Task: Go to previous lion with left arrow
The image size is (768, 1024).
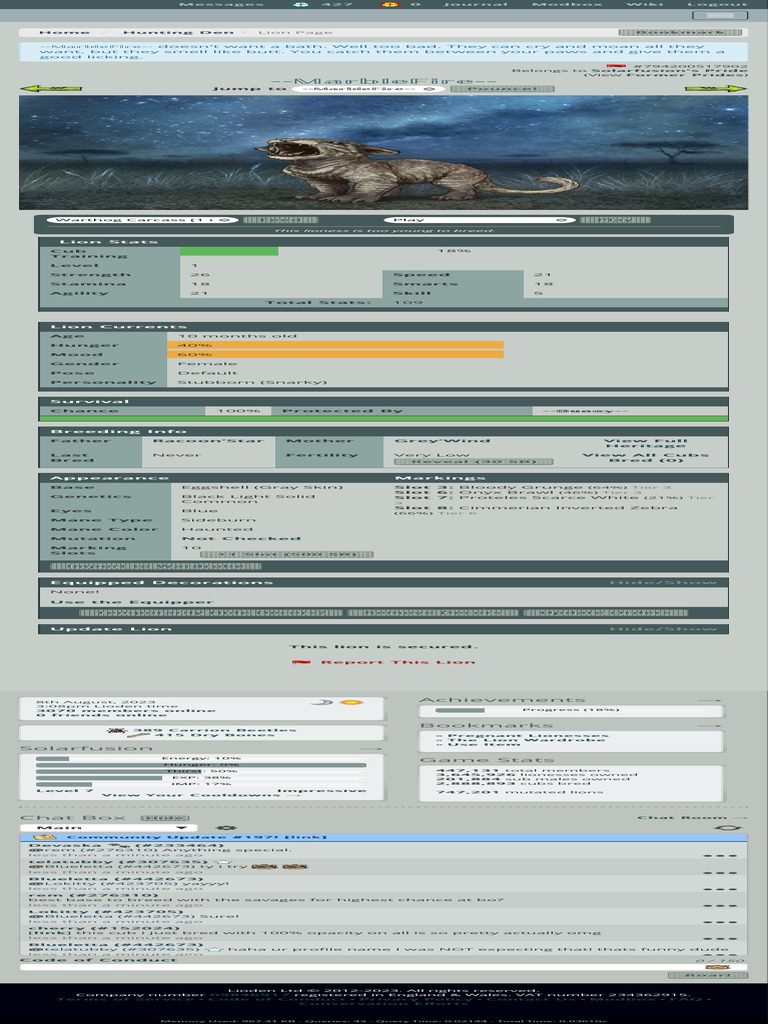Action: pos(38,89)
